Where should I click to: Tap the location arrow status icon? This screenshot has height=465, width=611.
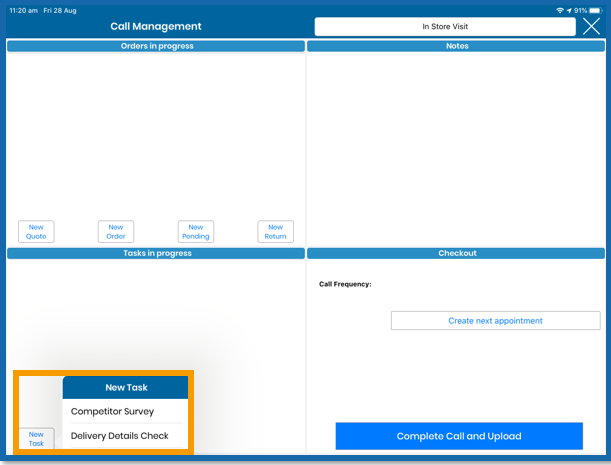click(x=569, y=11)
